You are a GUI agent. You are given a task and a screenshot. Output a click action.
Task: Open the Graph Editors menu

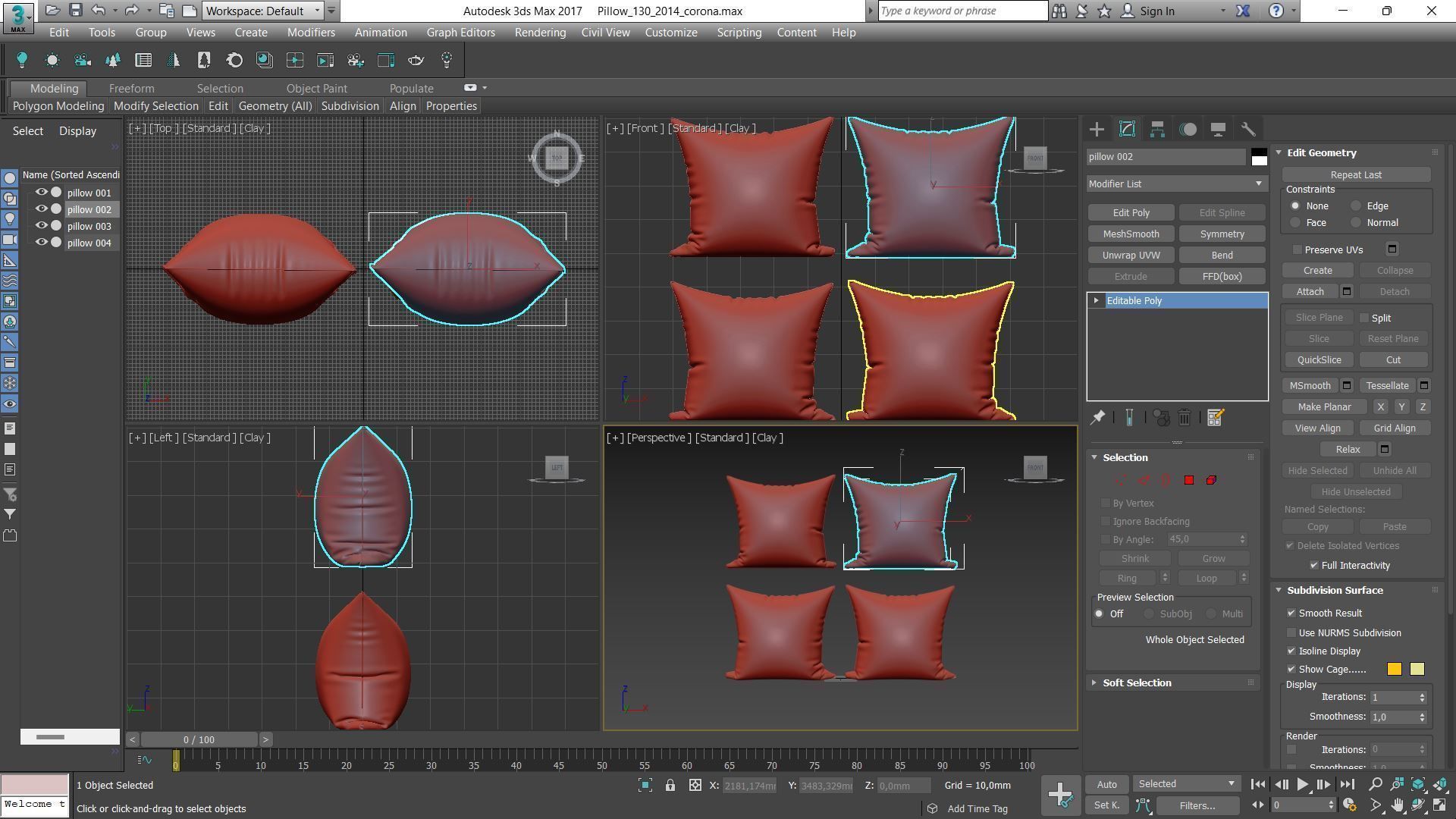pos(460,33)
